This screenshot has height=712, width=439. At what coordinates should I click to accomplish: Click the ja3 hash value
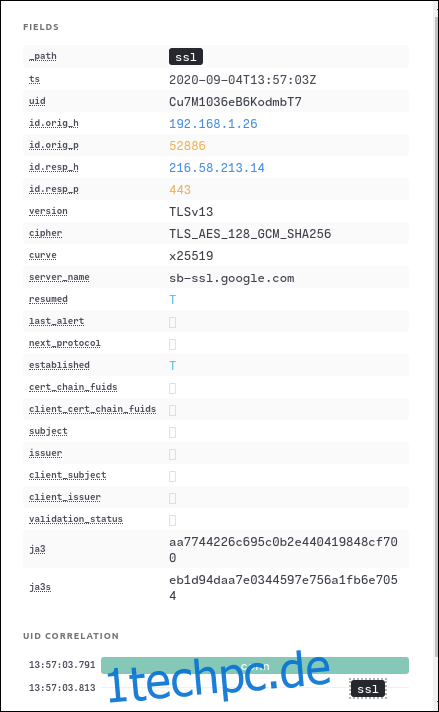point(283,549)
